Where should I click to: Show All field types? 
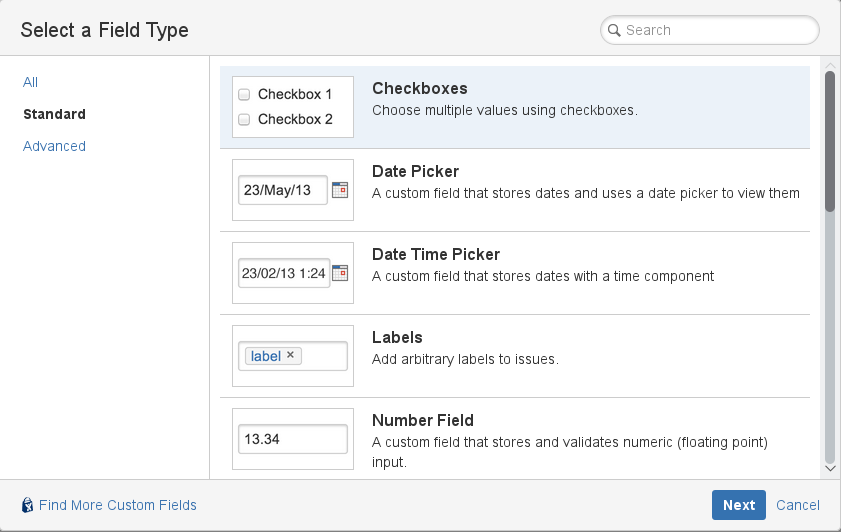click(x=31, y=82)
